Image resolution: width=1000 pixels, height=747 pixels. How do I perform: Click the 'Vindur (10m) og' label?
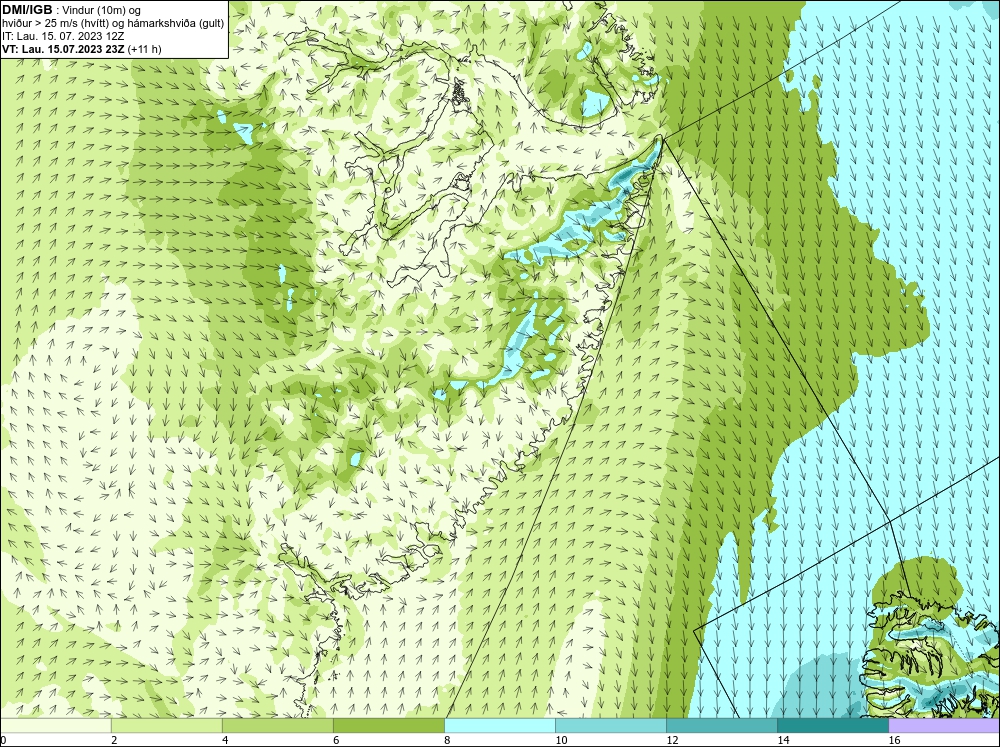[102, 10]
